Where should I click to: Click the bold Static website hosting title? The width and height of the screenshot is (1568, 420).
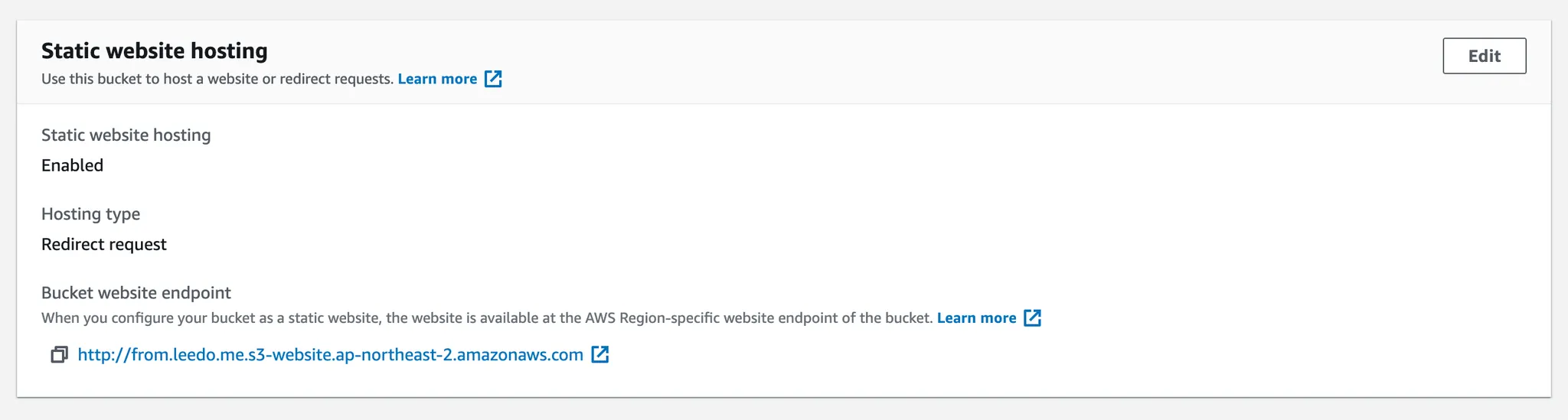point(154,50)
